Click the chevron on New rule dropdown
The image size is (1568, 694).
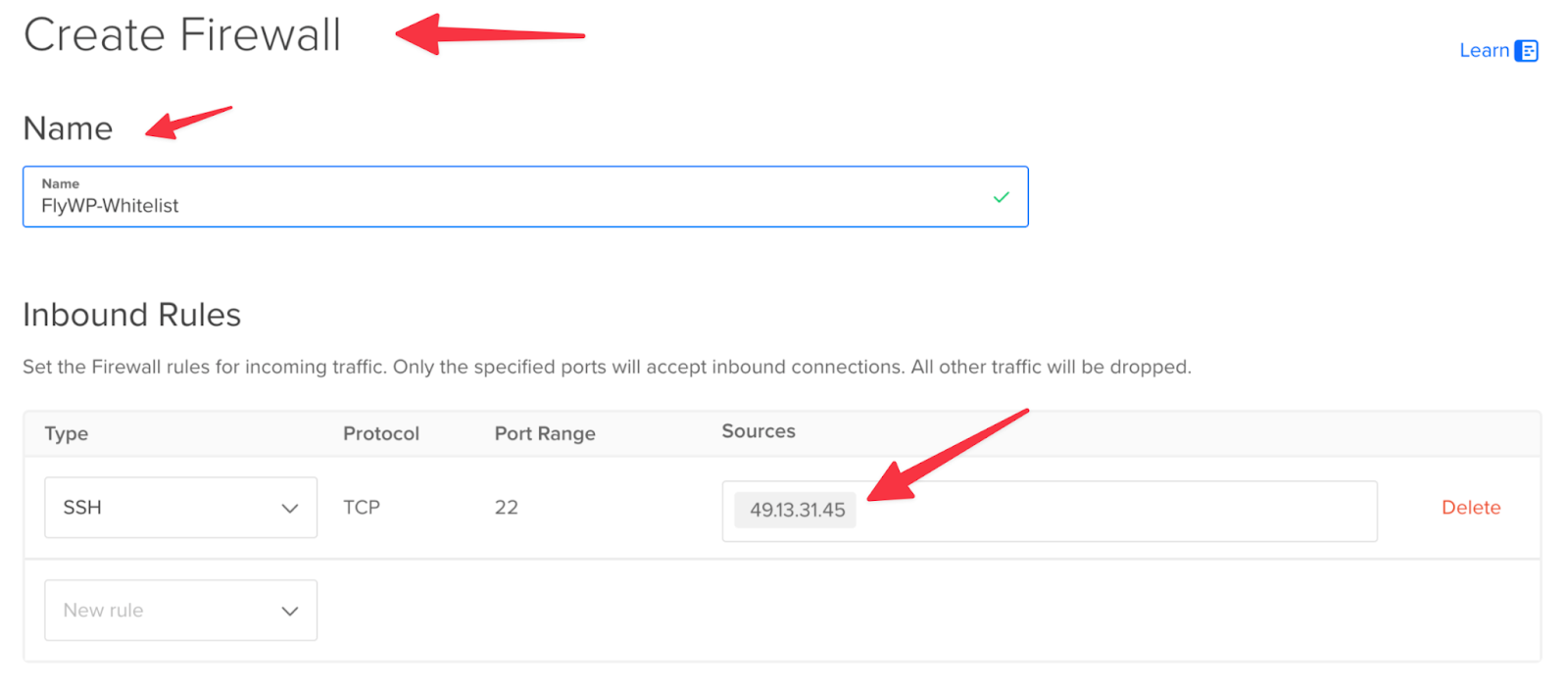289,612
